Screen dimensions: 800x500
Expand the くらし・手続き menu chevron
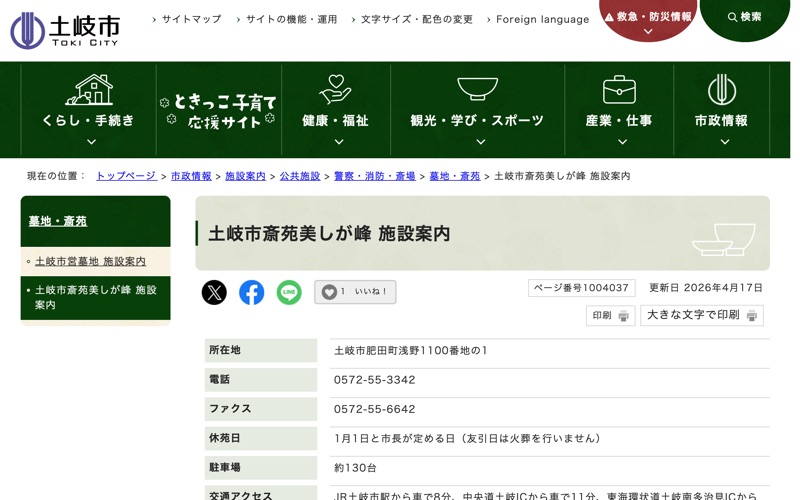(x=91, y=142)
